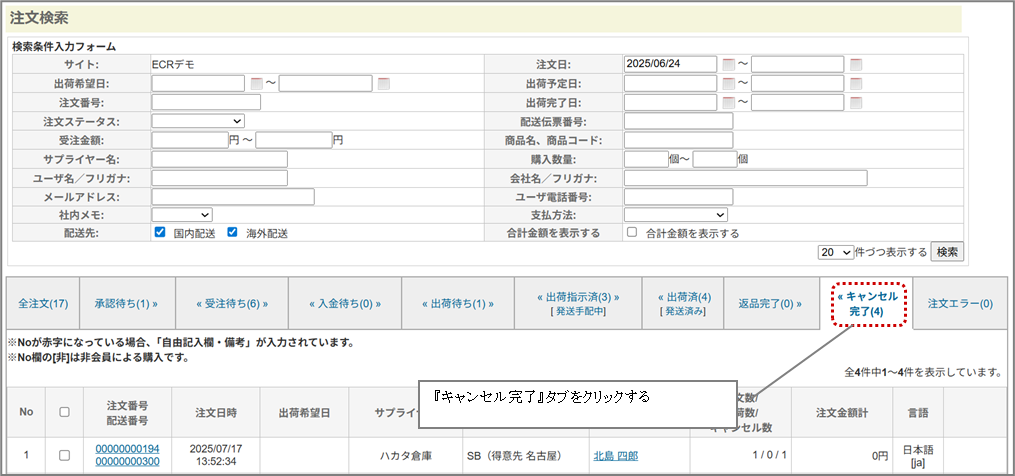1015x476 pixels.
Task: Open the 社内メモ dropdown
Action: pos(182,214)
